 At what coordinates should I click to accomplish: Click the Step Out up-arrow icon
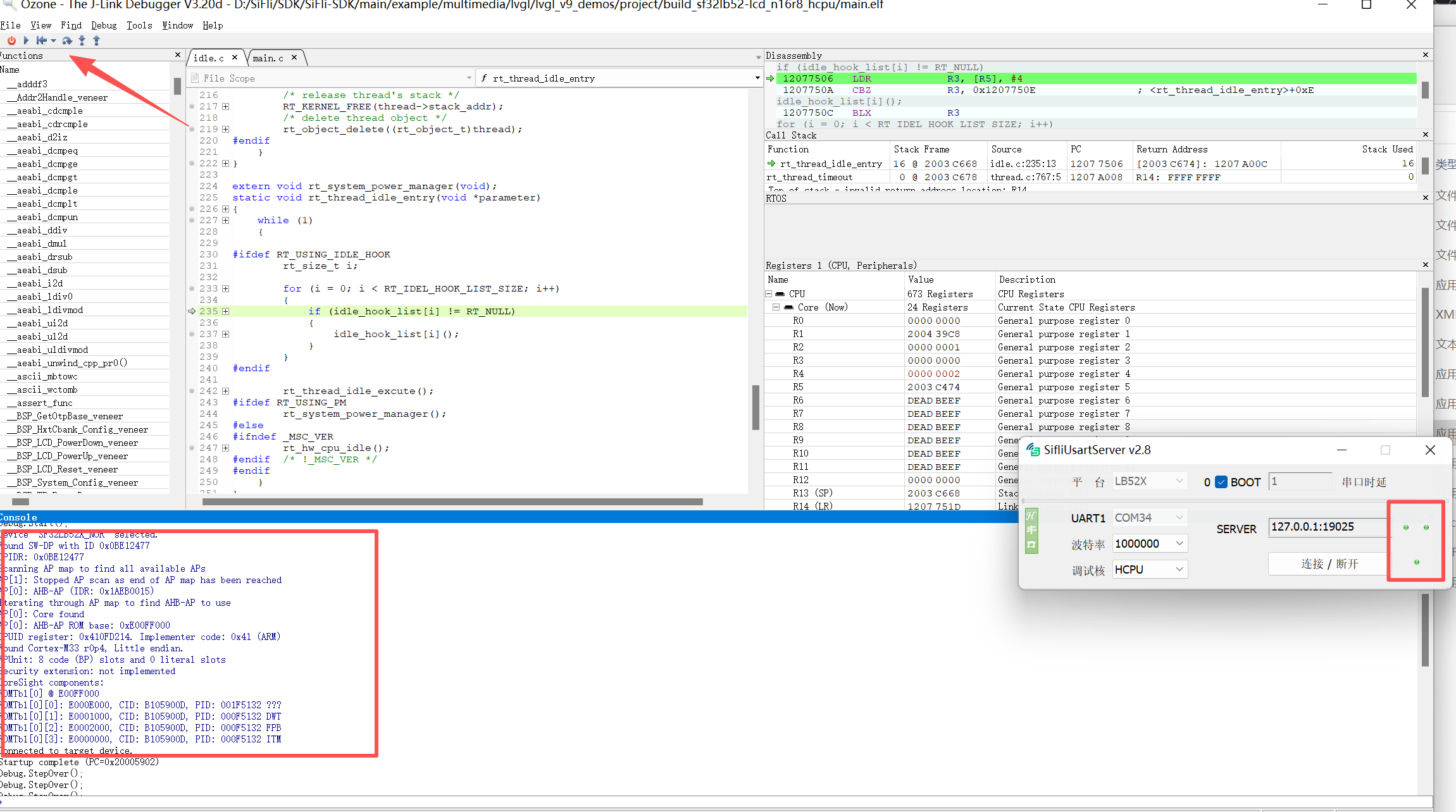96,40
